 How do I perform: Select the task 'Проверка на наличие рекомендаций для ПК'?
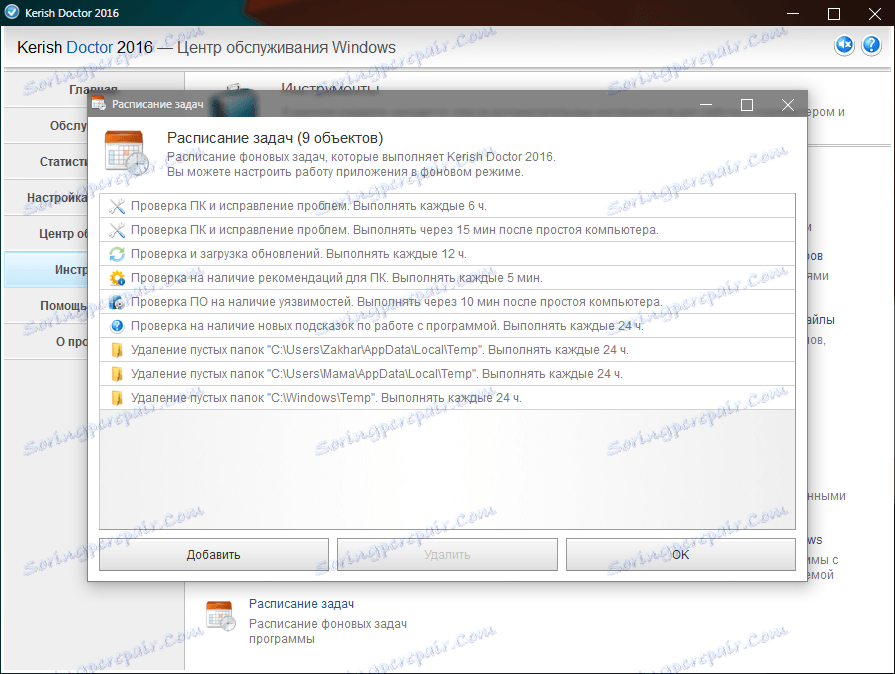pos(447,278)
